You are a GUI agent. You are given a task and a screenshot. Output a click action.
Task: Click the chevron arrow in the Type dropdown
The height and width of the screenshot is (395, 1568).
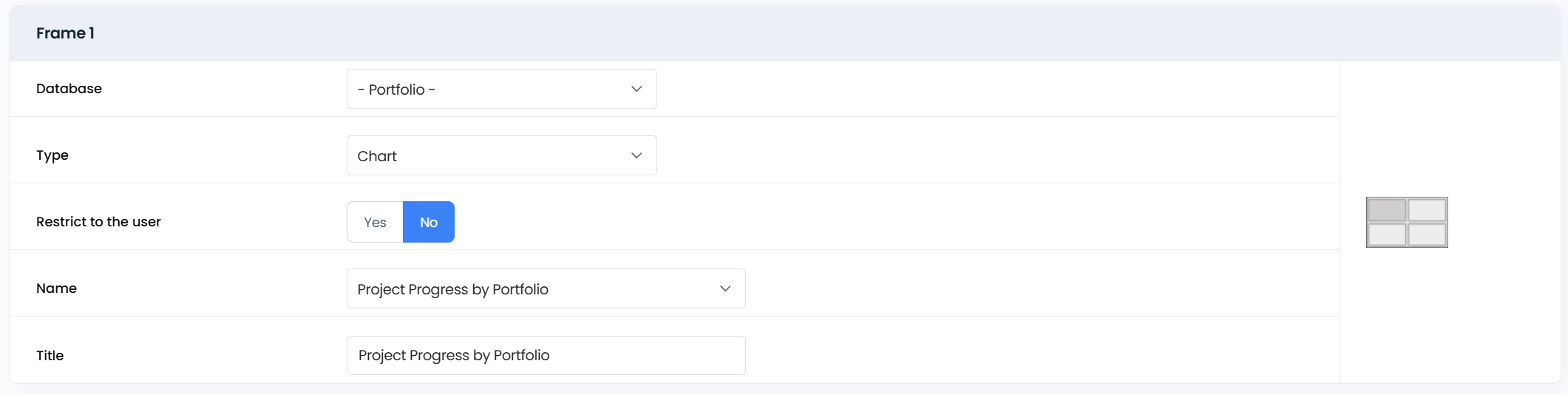[637, 155]
